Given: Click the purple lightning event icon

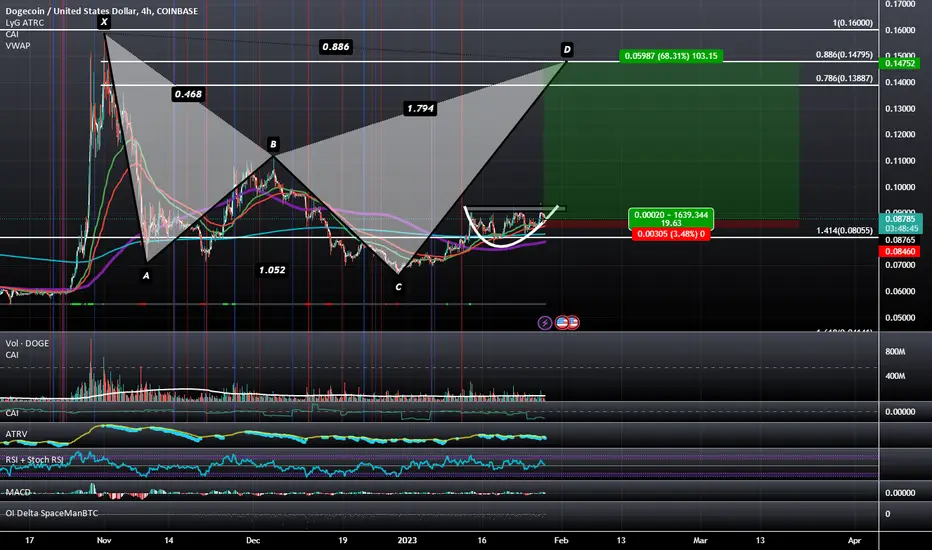Looking at the screenshot, I should (545, 323).
